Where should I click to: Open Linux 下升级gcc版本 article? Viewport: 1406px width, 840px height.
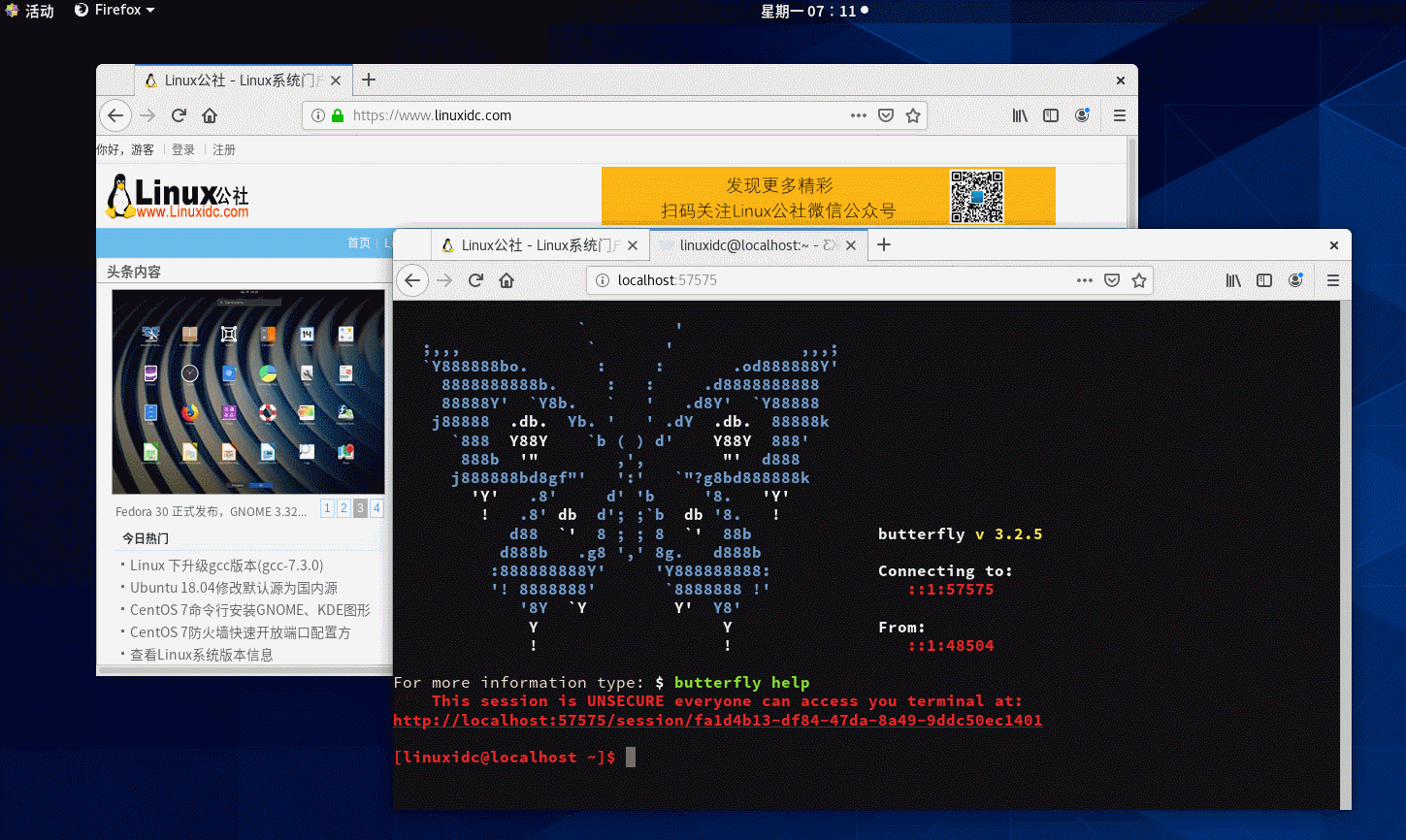click(227, 565)
